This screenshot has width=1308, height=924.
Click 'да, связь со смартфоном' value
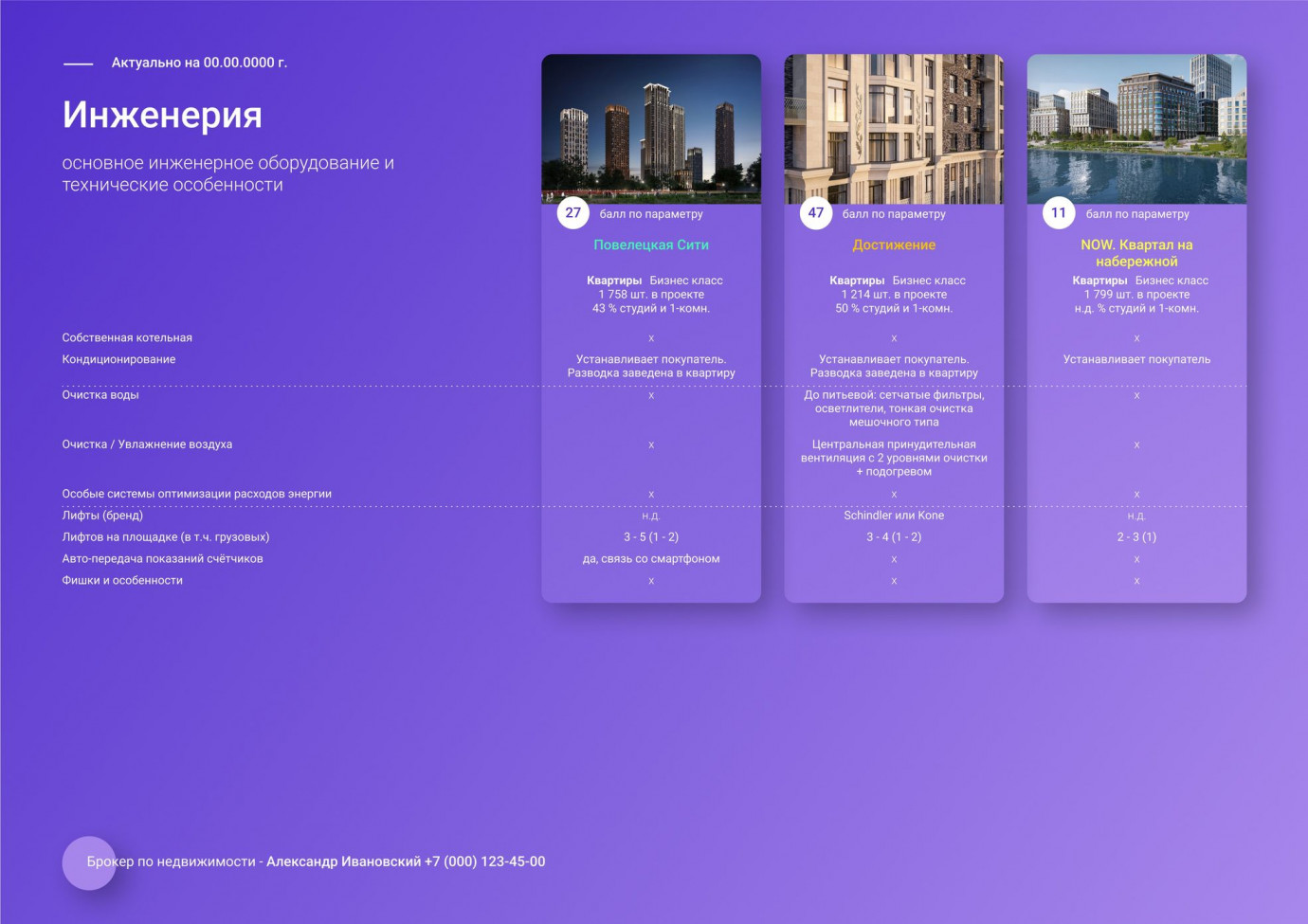click(651, 559)
